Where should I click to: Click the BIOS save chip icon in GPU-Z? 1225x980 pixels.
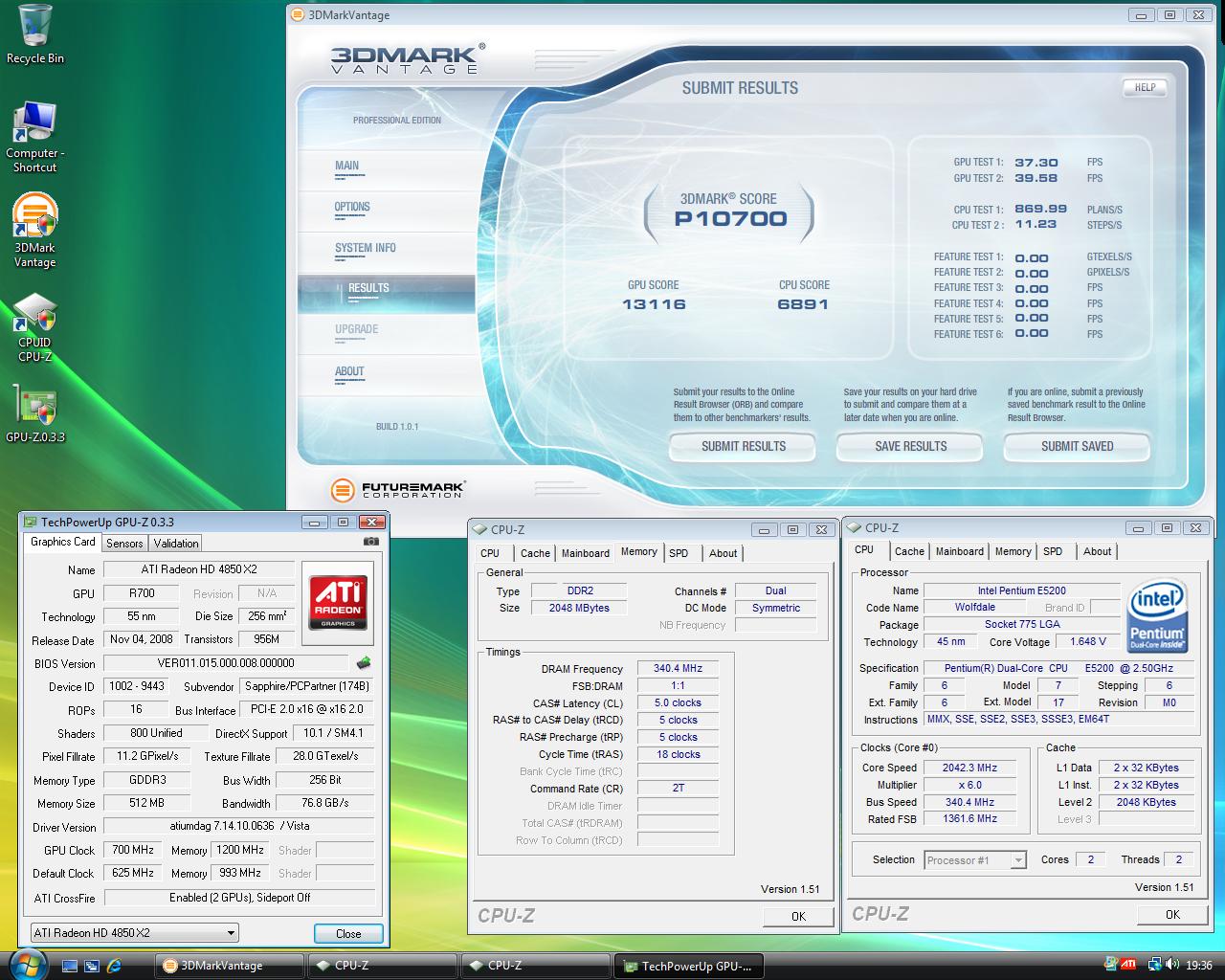coord(364,662)
